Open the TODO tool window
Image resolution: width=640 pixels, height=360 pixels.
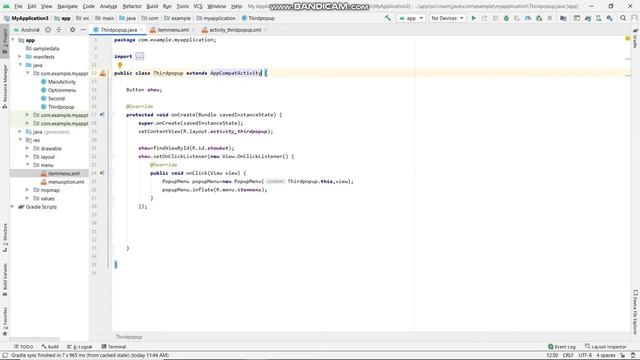click(x=23, y=347)
